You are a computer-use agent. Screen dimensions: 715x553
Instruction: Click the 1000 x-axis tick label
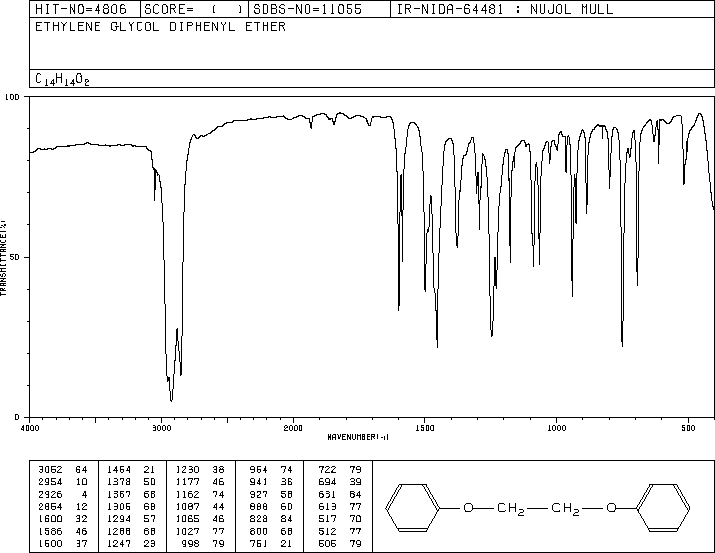click(x=557, y=428)
